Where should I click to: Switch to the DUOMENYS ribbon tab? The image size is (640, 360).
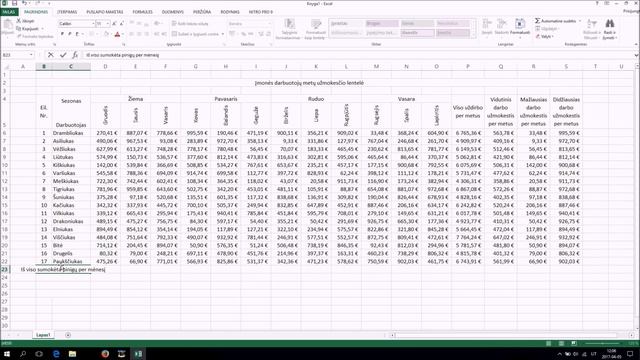[x=172, y=12]
